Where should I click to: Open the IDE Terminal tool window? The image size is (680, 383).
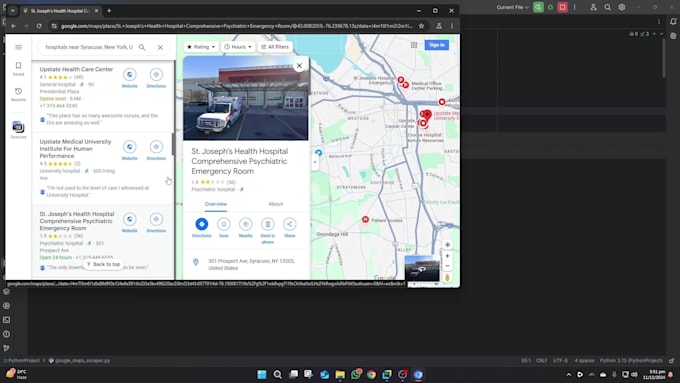(x=6, y=320)
